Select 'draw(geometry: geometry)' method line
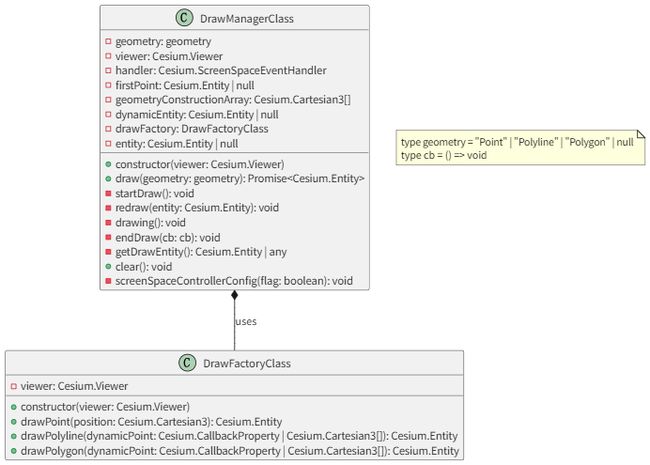The image size is (650, 465). pyautogui.click(x=240, y=179)
